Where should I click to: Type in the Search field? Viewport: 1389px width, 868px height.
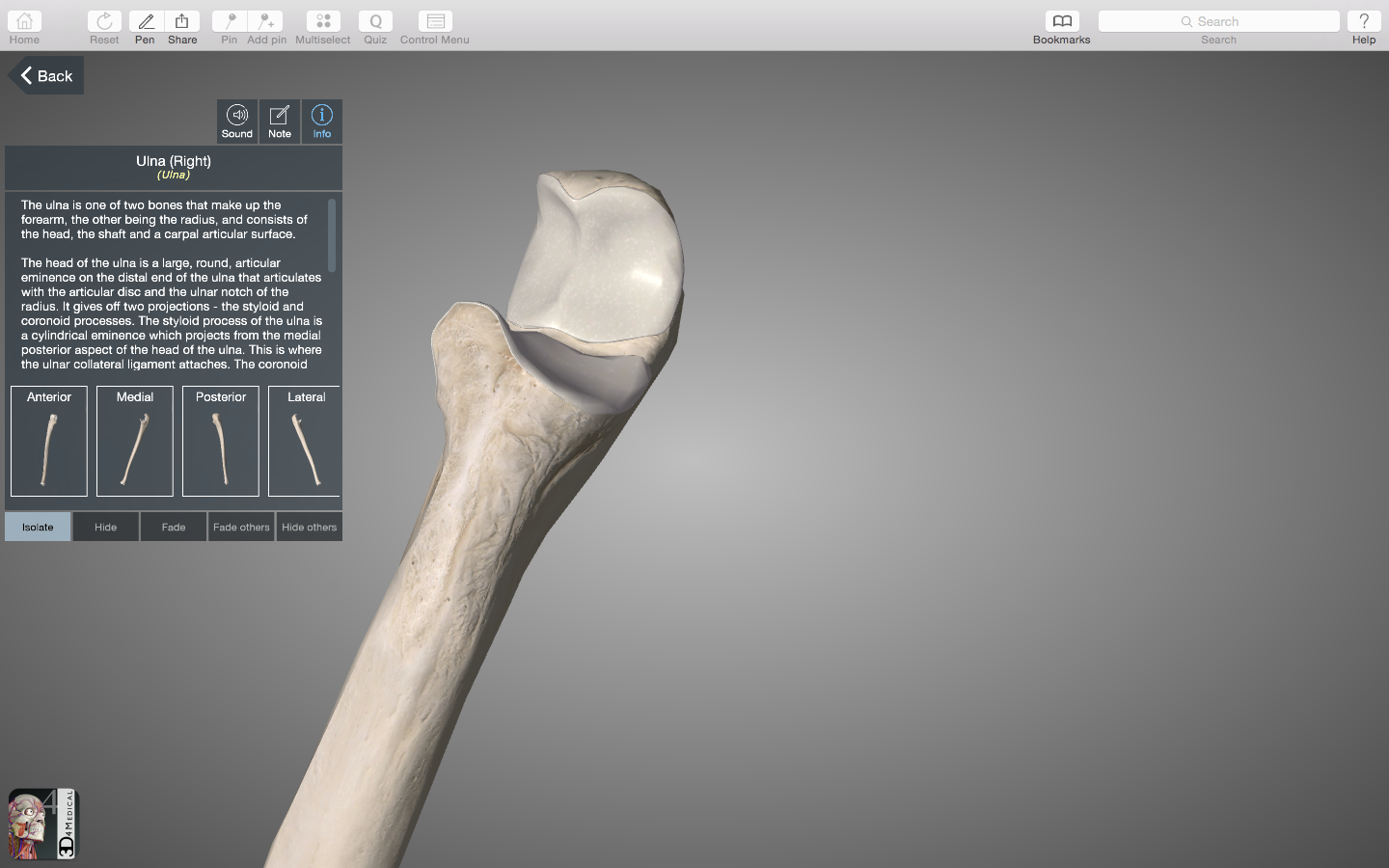1218,21
